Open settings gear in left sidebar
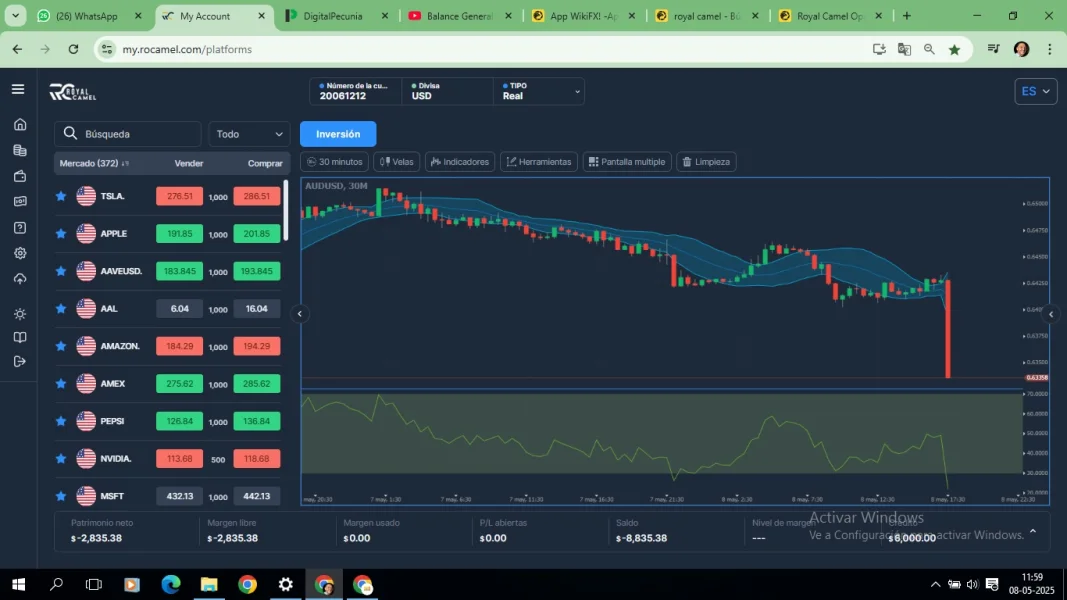Image resolution: width=1067 pixels, height=600 pixels. (x=20, y=253)
